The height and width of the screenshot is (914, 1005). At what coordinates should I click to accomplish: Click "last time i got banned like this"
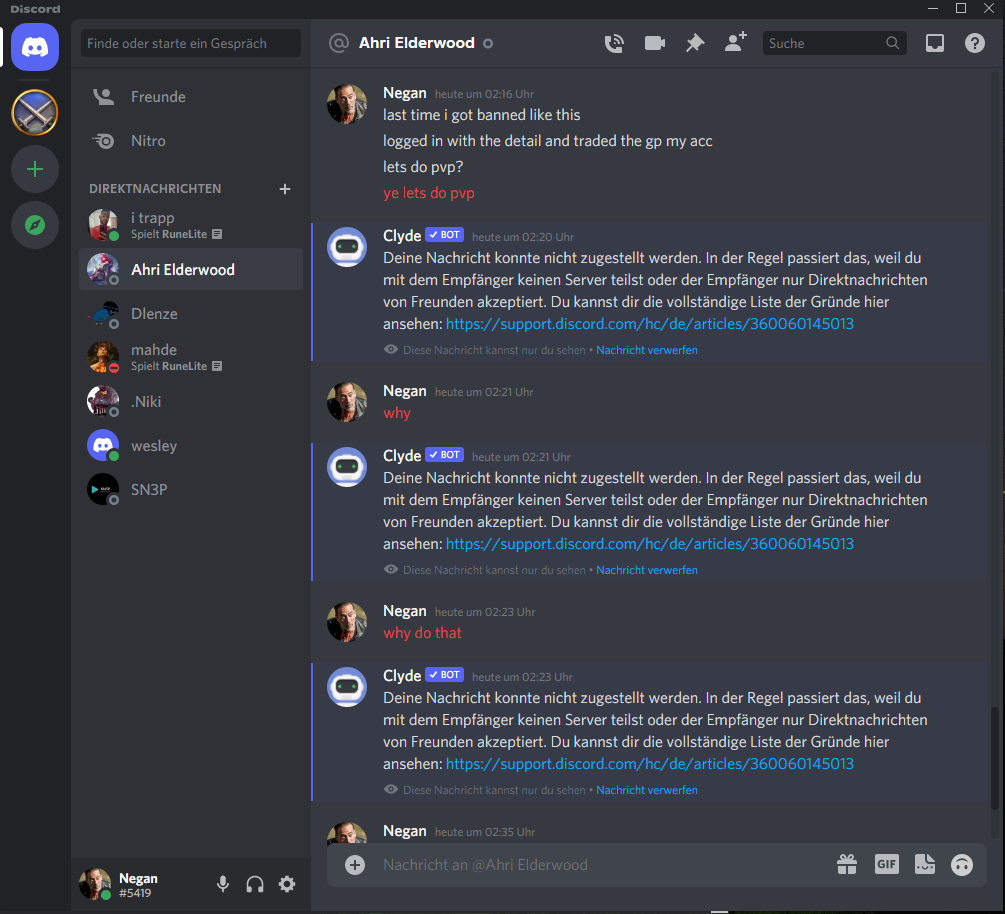tap(481, 115)
